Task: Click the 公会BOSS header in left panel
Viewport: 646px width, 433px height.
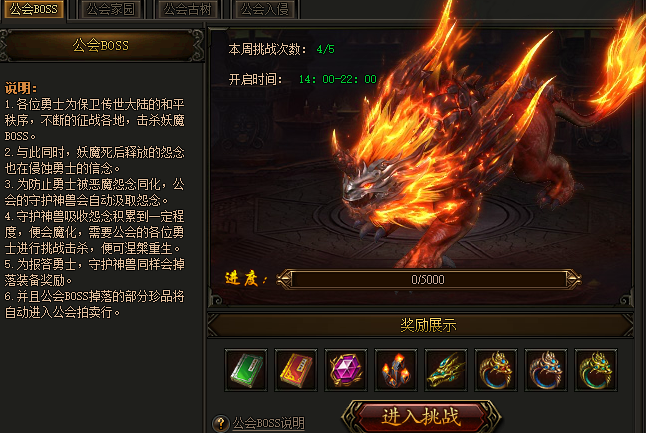Action: coord(101,45)
